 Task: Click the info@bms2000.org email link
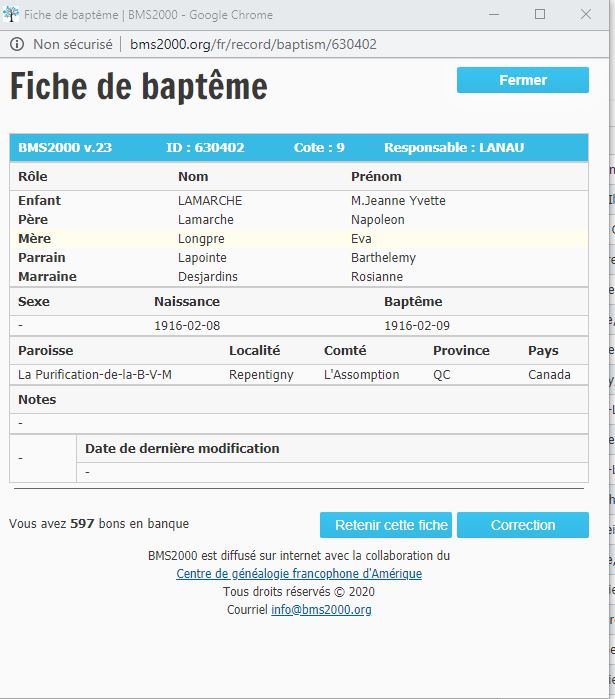(x=321, y=610)
